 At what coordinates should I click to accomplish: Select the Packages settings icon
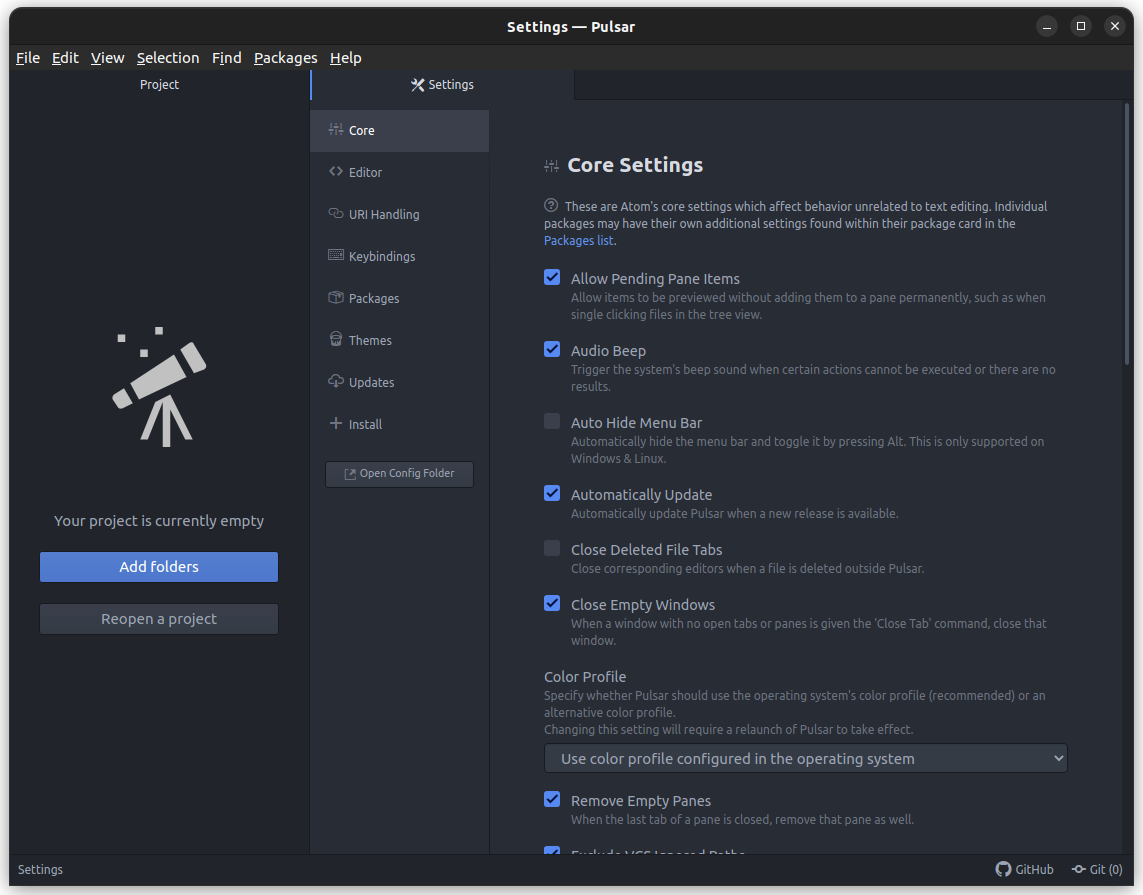pyautogui.click(x=335, y=297)
